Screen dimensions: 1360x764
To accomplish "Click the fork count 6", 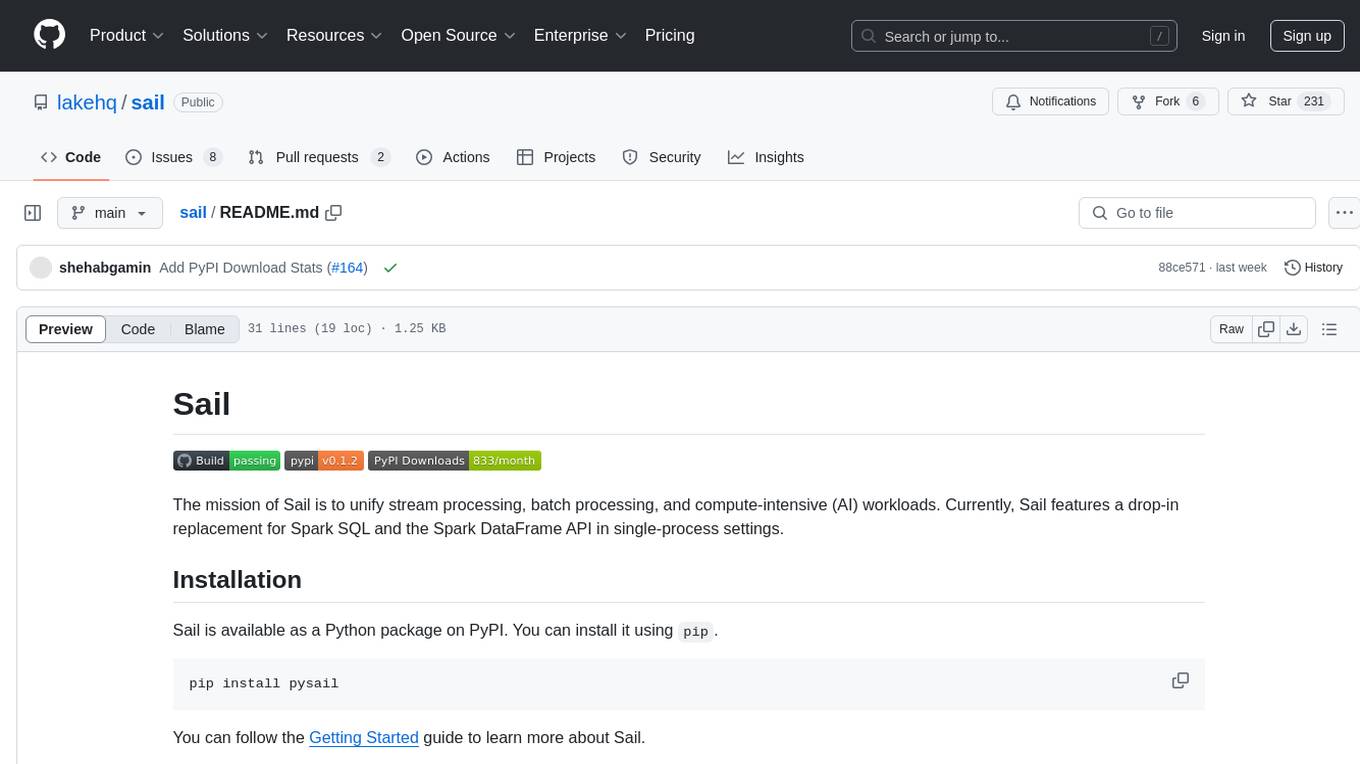I will pos(1195,101).
